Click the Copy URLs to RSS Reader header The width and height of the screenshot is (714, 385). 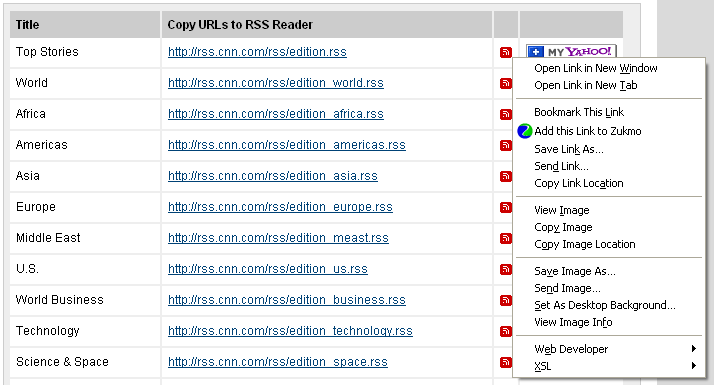(x=327, y=25)
